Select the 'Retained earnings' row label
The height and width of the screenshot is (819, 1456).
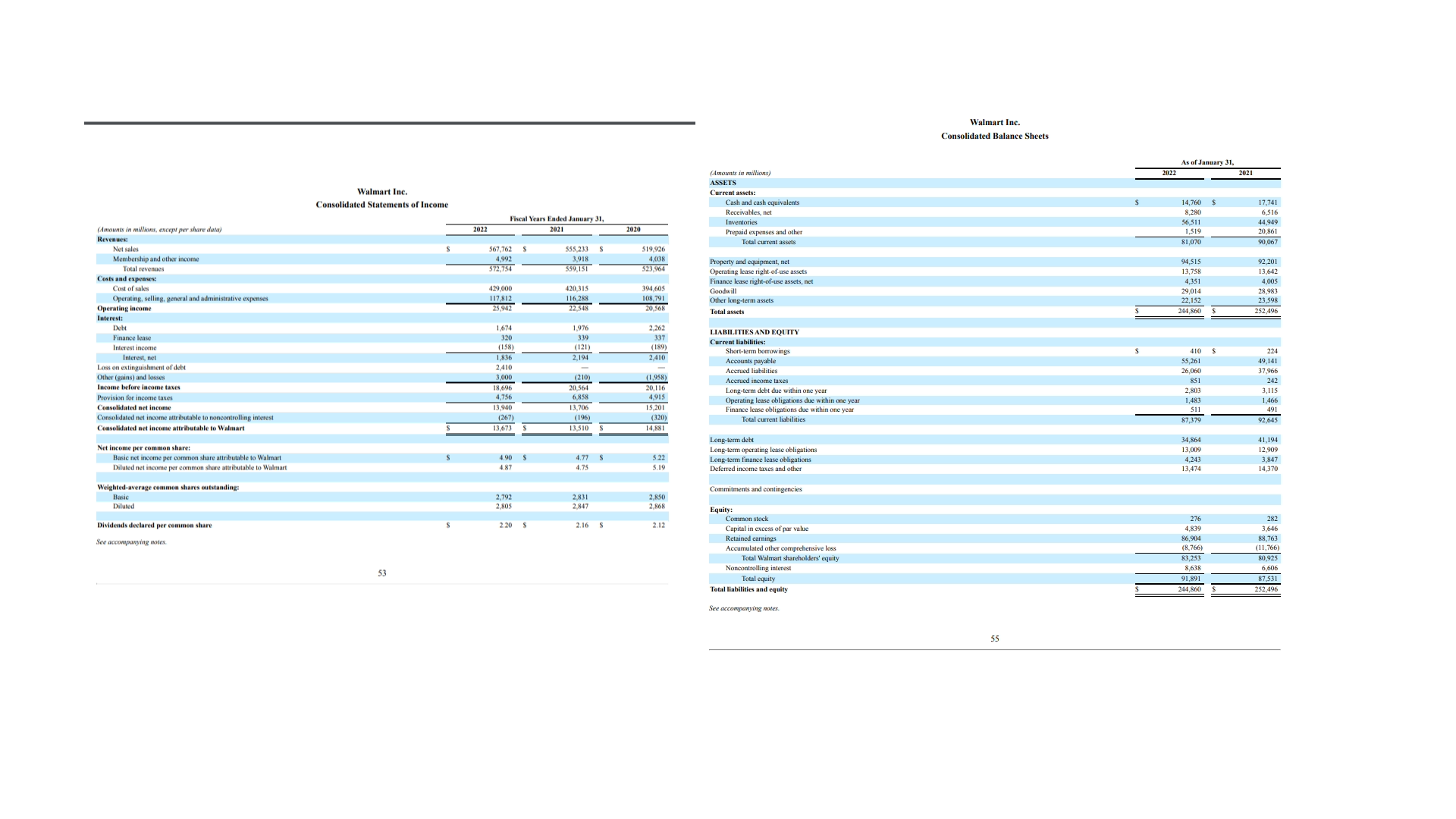[750, 538]
